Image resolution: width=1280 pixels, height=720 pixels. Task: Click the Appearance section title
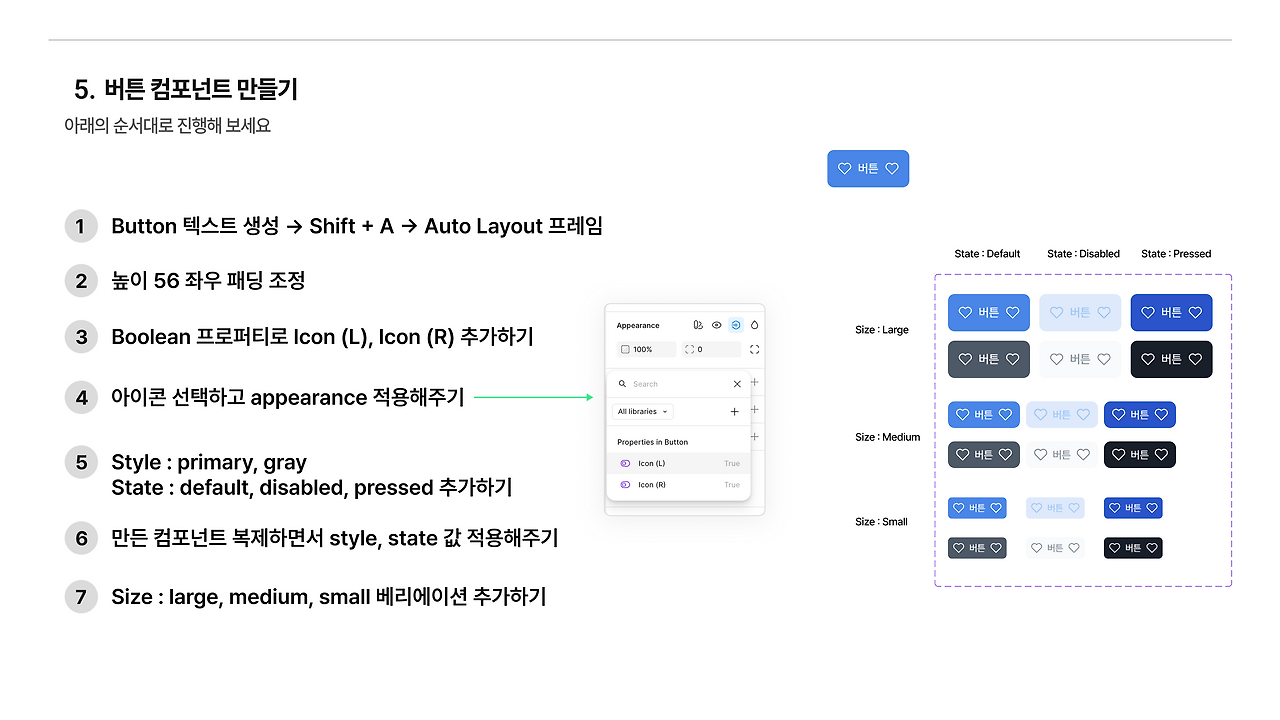click(638, 325)
